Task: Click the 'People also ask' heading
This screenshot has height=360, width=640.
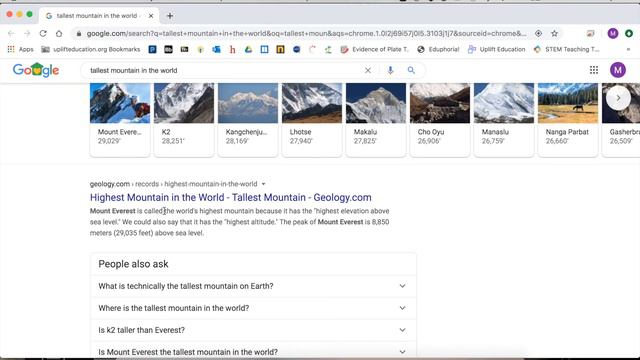Action: [133, 264]
